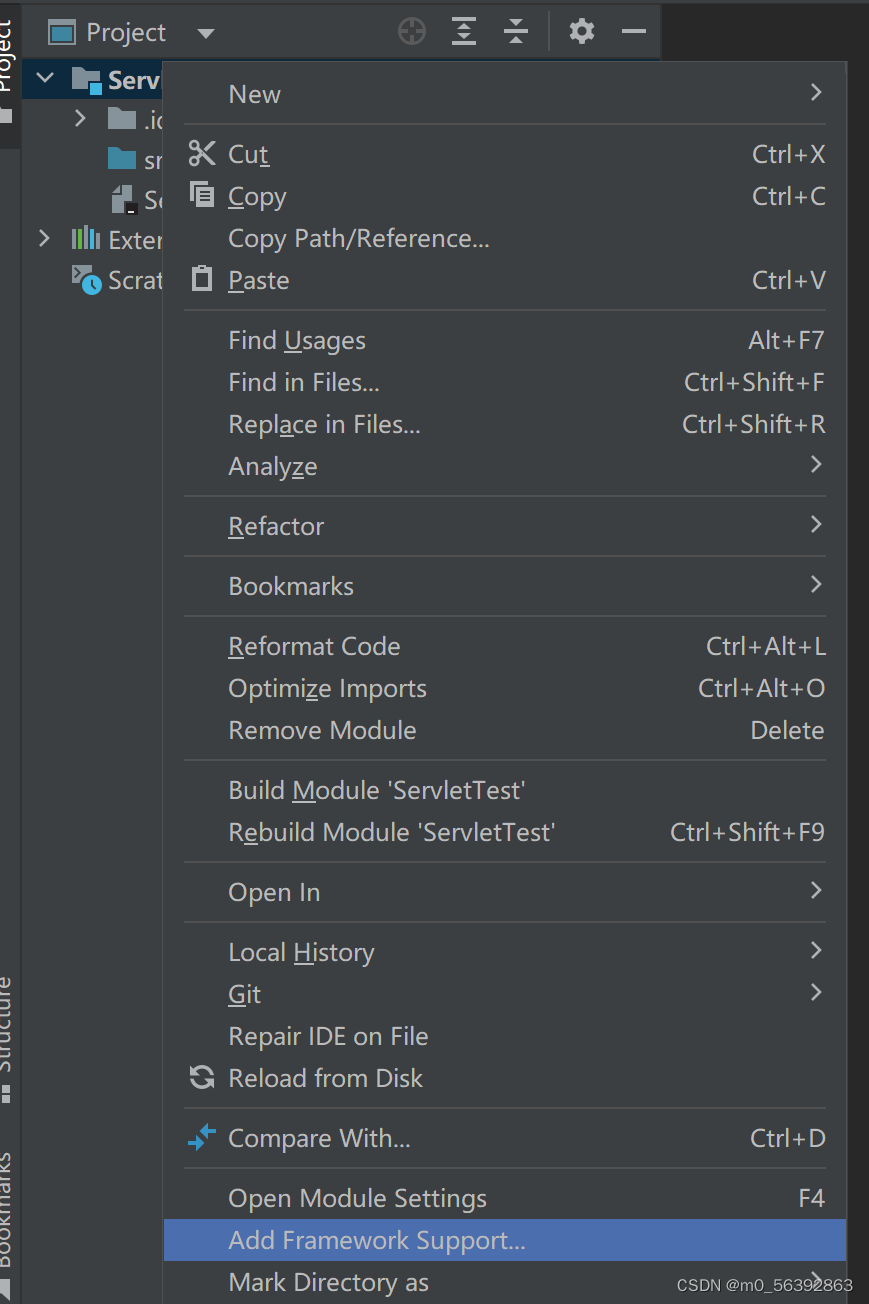Click the Copy pages icon
This screenshot has width=869, height=1304.
pos(202,195)
